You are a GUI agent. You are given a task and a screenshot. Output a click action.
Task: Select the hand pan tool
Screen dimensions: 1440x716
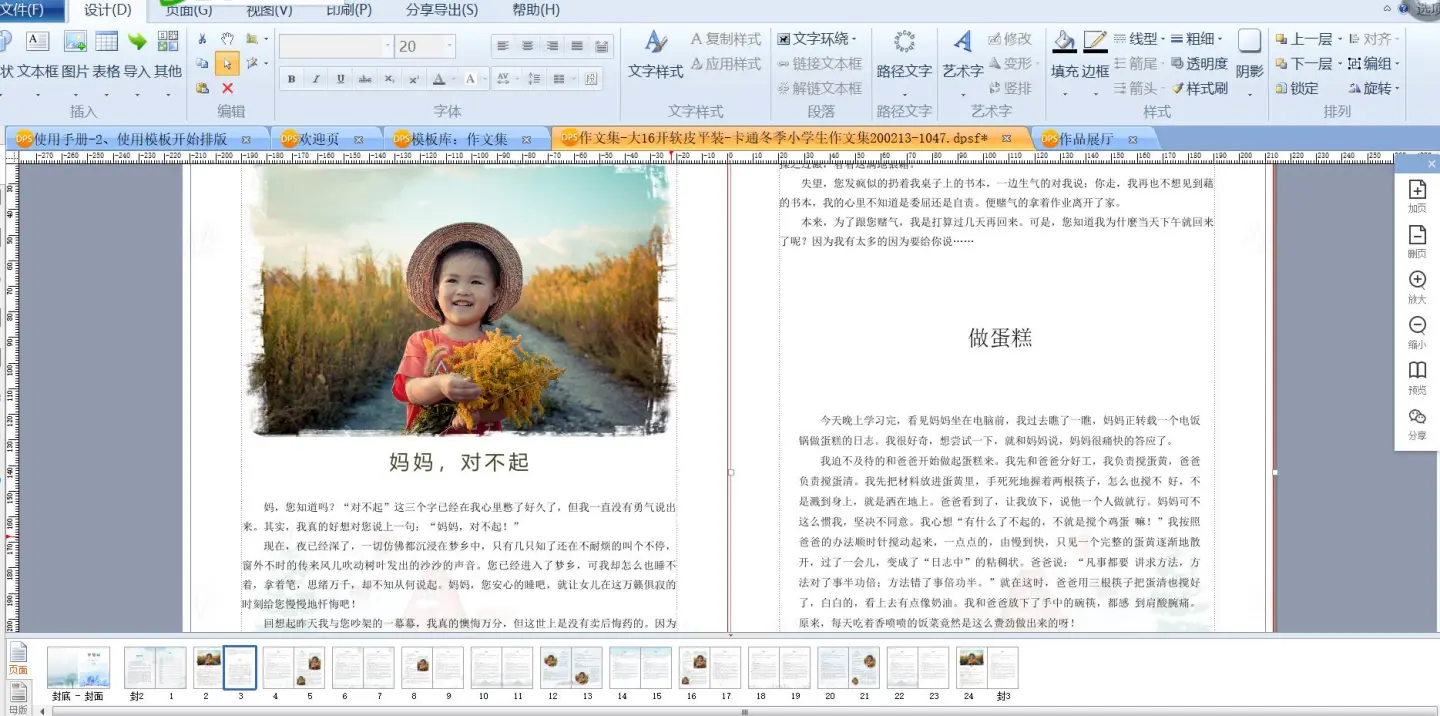(227, 39)
